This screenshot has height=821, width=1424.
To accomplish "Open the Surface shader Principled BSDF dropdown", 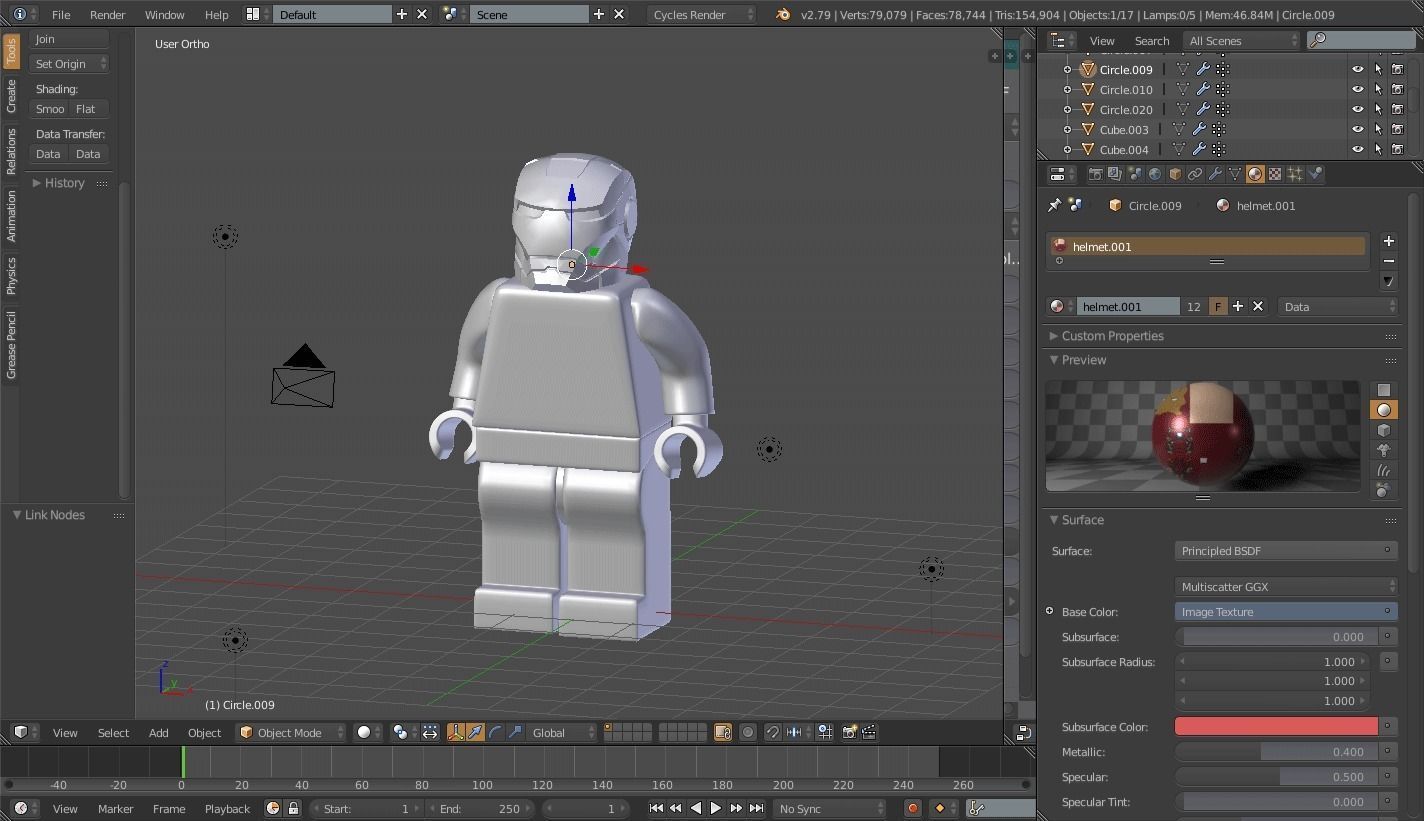I will click(x=1285, y=551).
